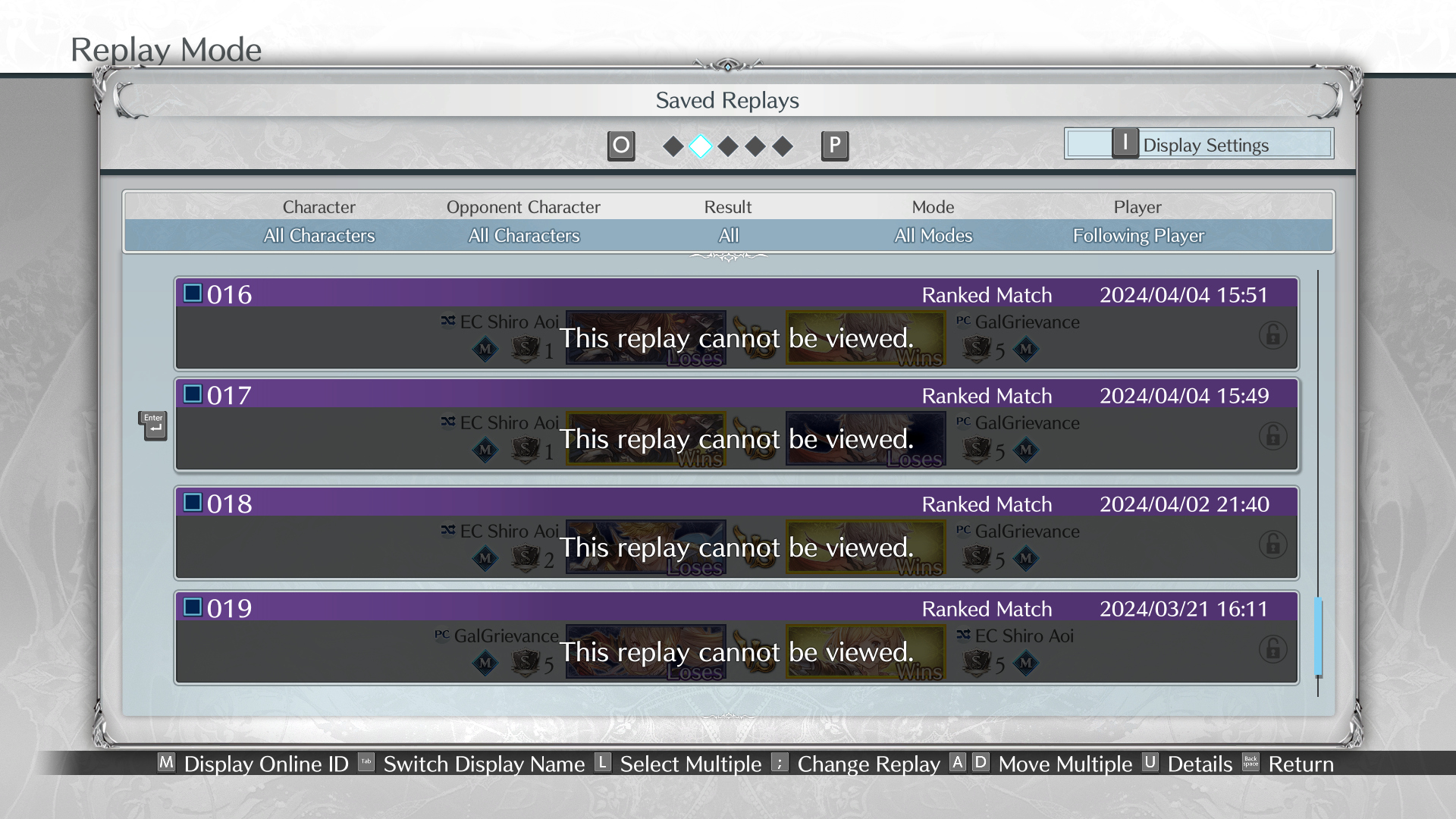This screenshot has height=819, width=1456.
Task: Click the O previous page key icon
Action: (x=620, y=145)
